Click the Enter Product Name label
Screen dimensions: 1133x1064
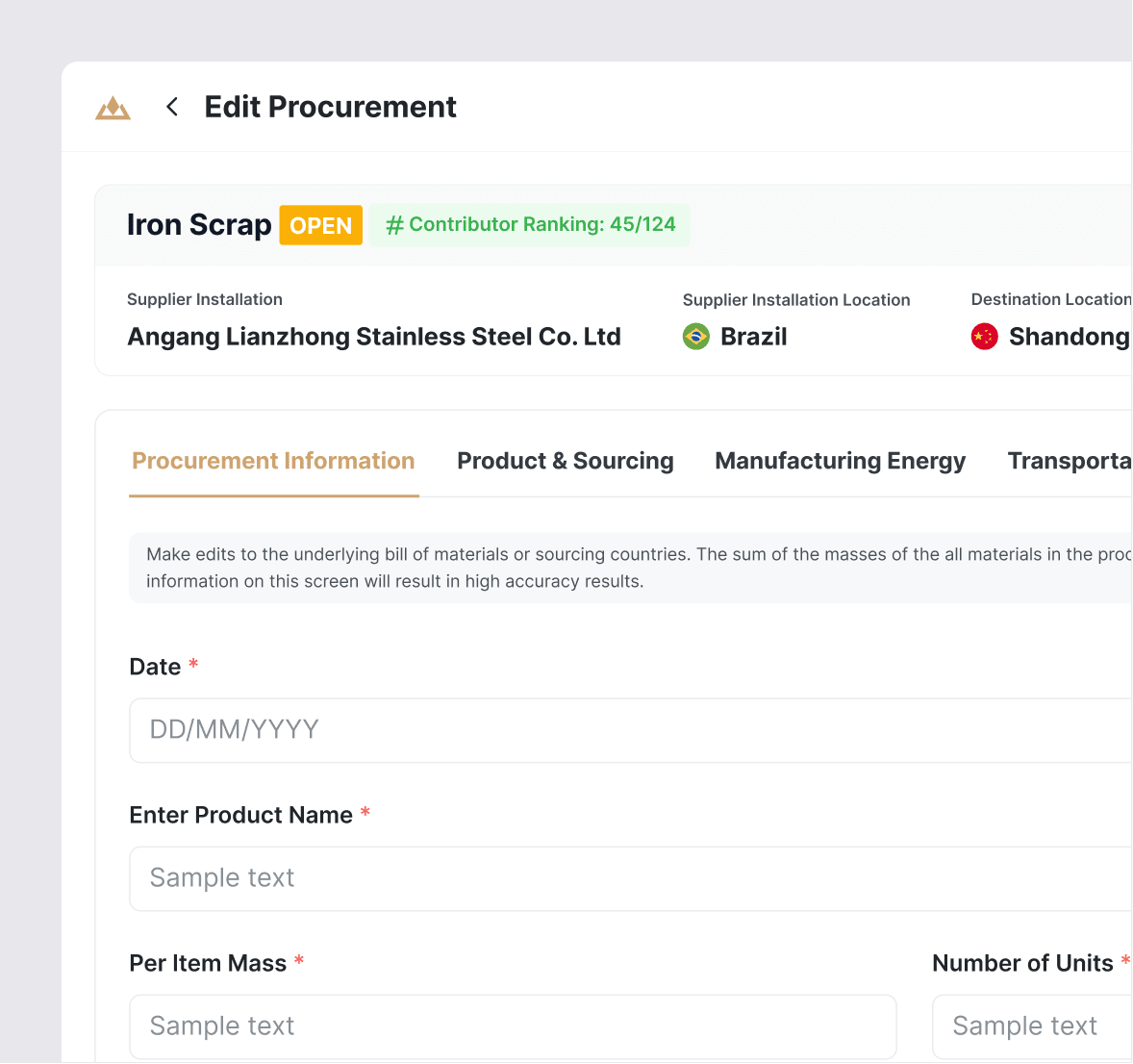point(240,815)
